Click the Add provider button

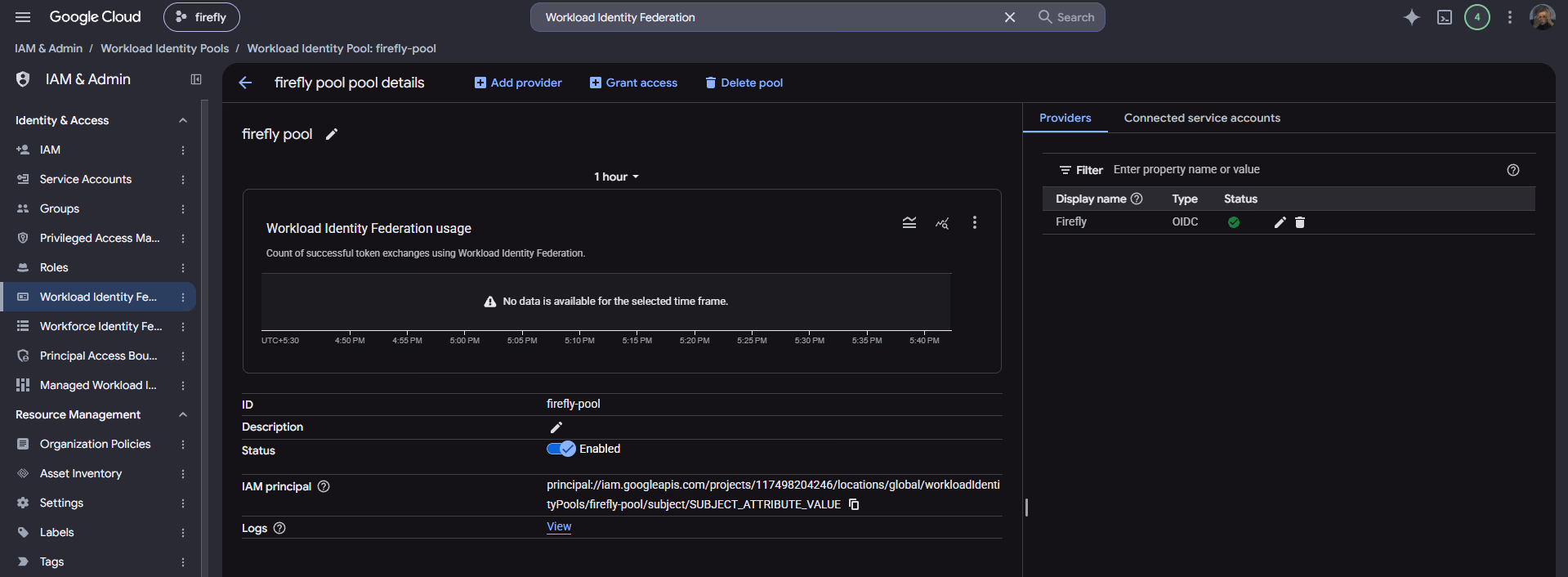[518, 83]
